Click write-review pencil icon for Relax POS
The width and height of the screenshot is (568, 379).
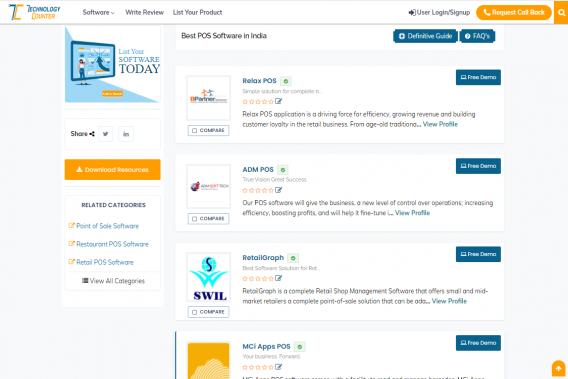pyautogui.click(x=278, y=101)
